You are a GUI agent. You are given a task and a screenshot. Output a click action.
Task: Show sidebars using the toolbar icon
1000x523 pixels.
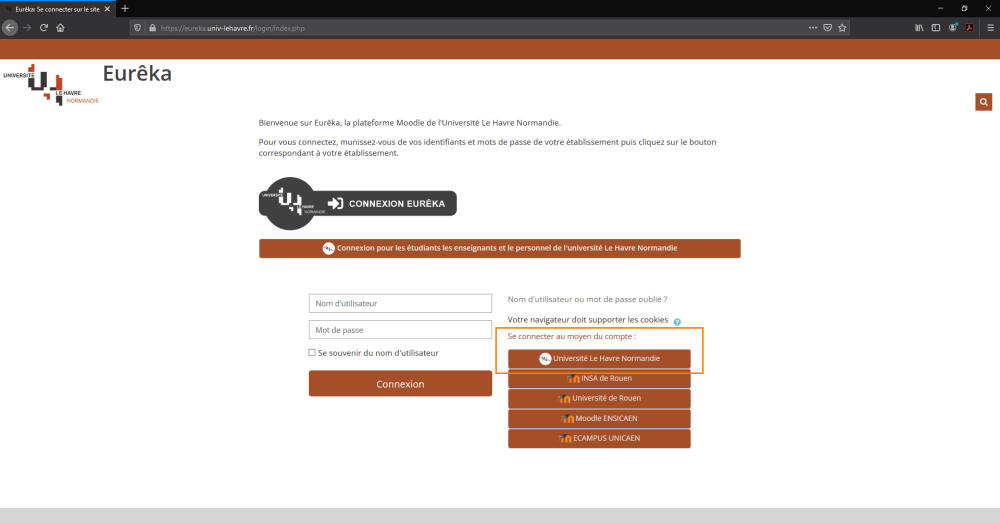(x=937, y=28)
